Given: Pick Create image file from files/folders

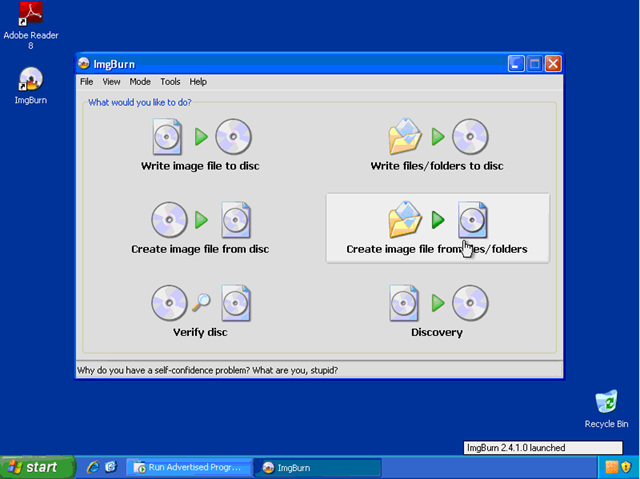Looking at the screenshot, I should pyautogui.click(x=438, y=228).
